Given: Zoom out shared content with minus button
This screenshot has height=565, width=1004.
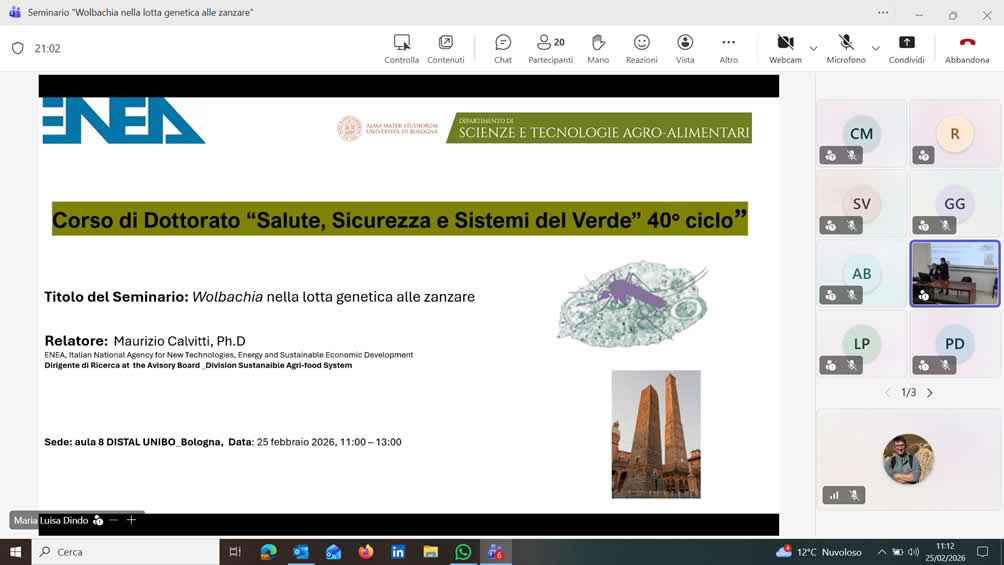Looking at the screenshot, I should tap(113, 520).
